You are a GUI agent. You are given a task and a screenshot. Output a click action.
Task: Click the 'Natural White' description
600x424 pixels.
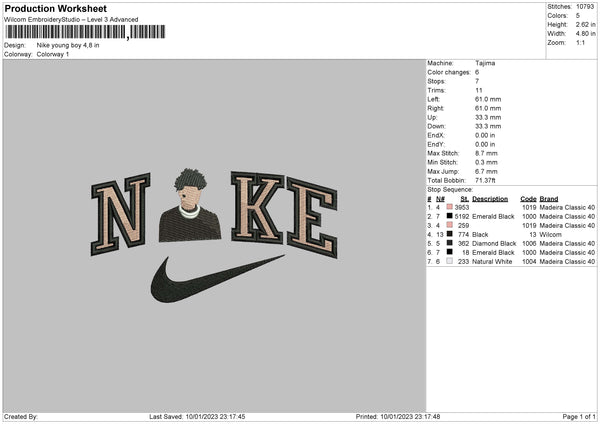tap(492, 262)
